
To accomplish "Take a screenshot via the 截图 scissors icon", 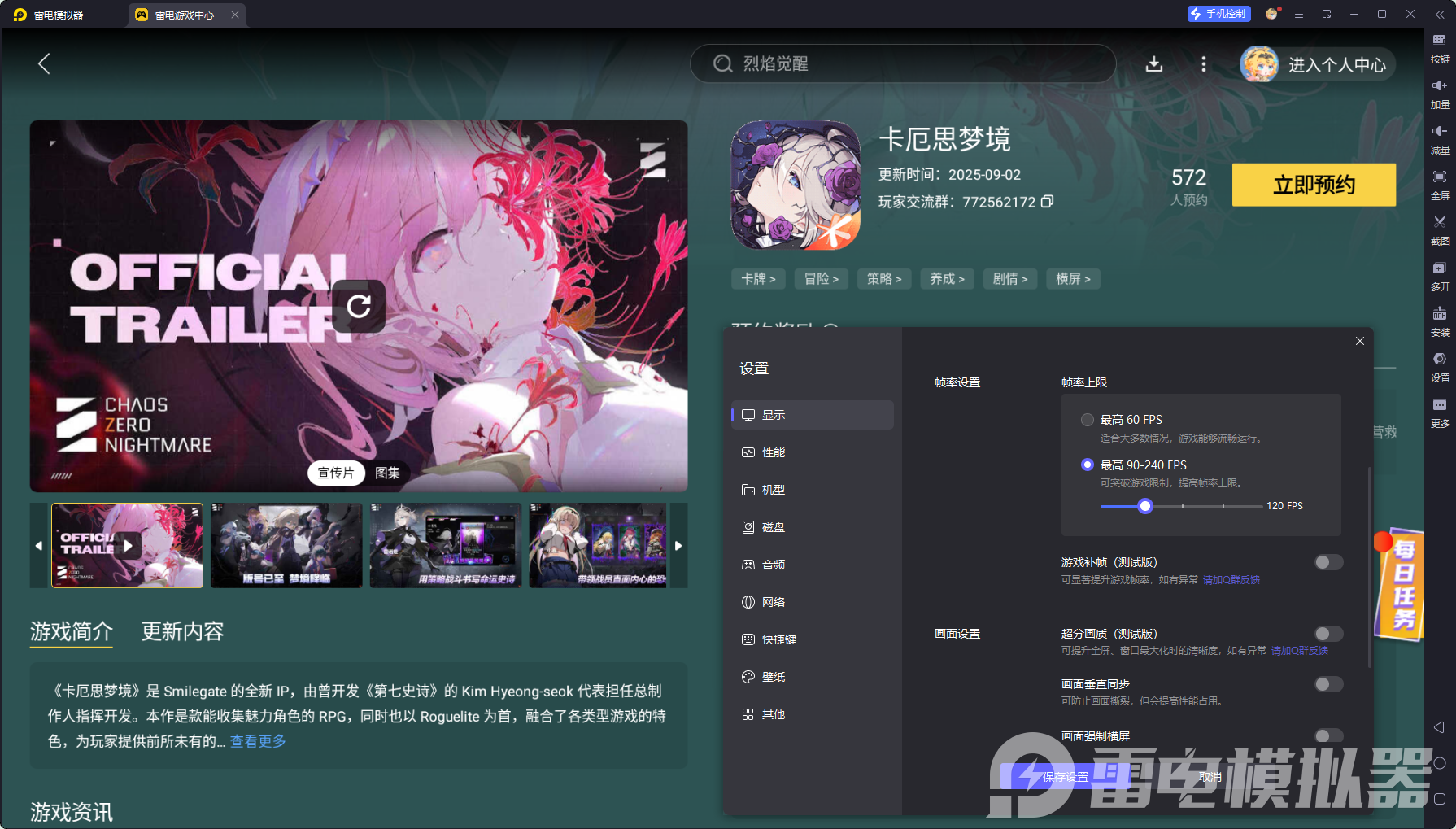I will click(x=1438, y=230).
